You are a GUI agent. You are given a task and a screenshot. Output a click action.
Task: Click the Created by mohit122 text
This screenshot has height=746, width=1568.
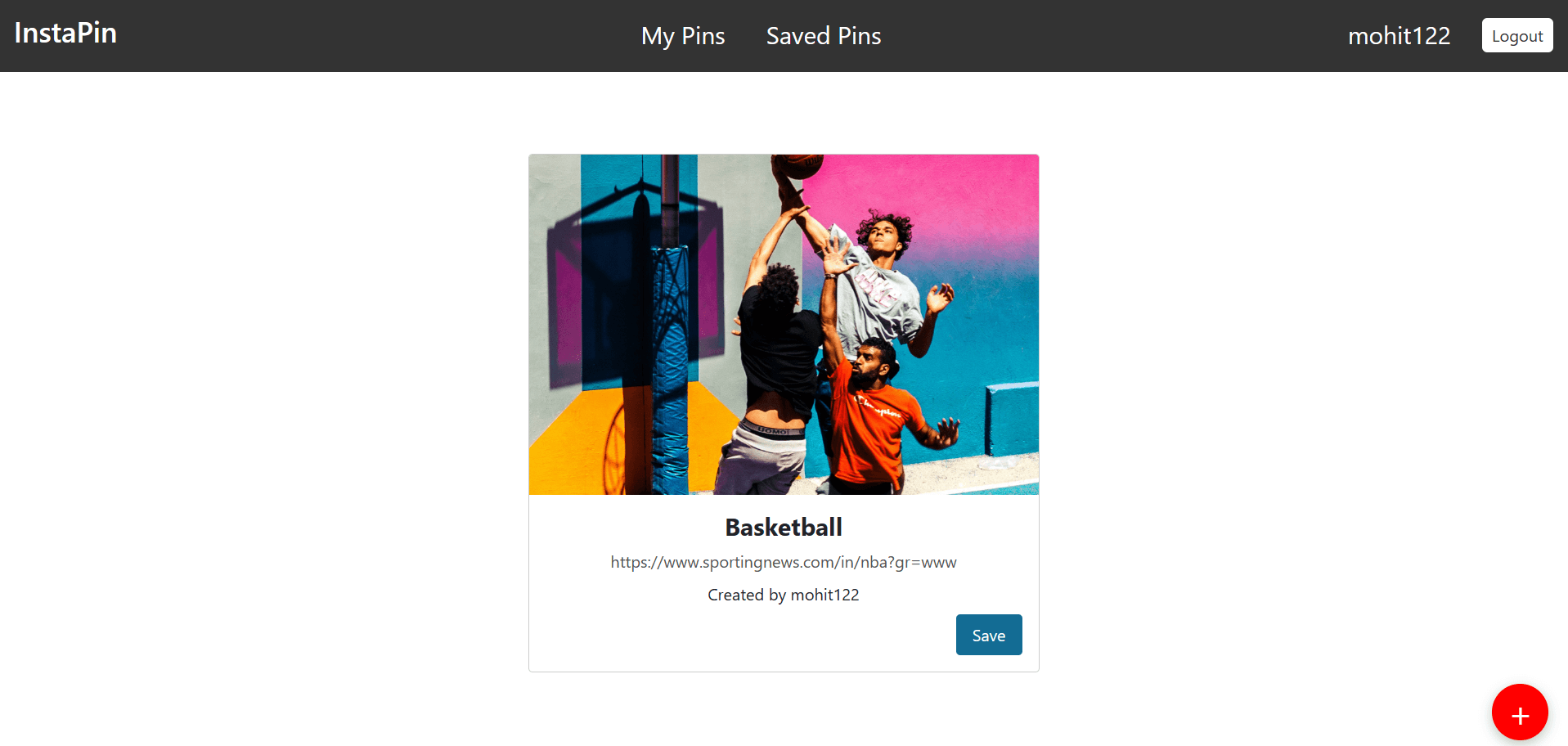[784, 595]
